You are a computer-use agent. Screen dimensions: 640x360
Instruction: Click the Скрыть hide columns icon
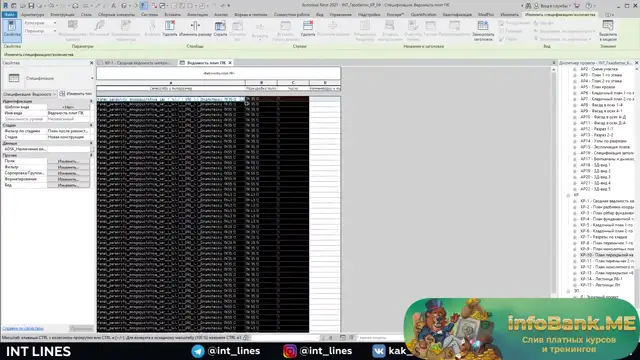point(220,28)
